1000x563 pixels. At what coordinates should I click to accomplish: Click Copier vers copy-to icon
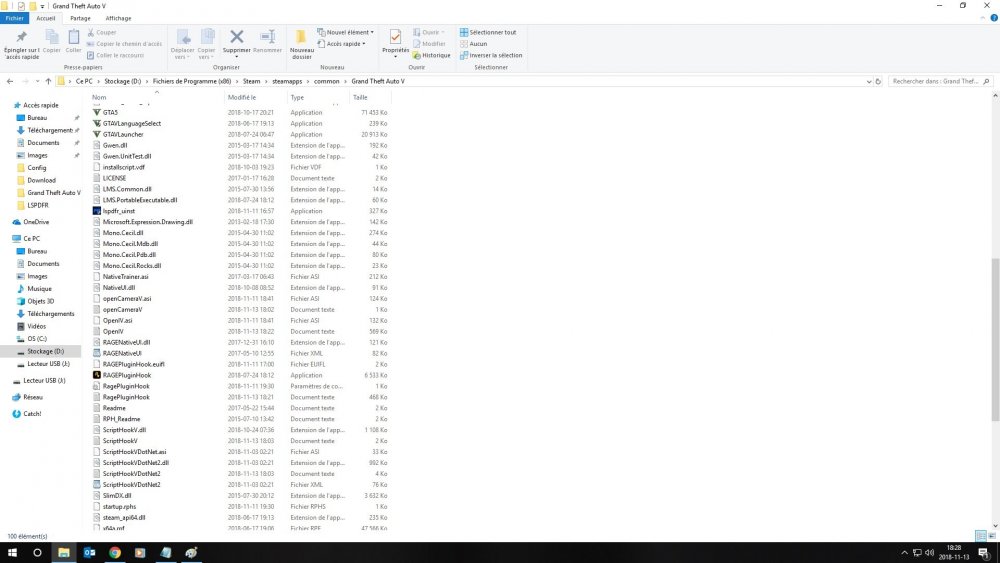point(207,37)
